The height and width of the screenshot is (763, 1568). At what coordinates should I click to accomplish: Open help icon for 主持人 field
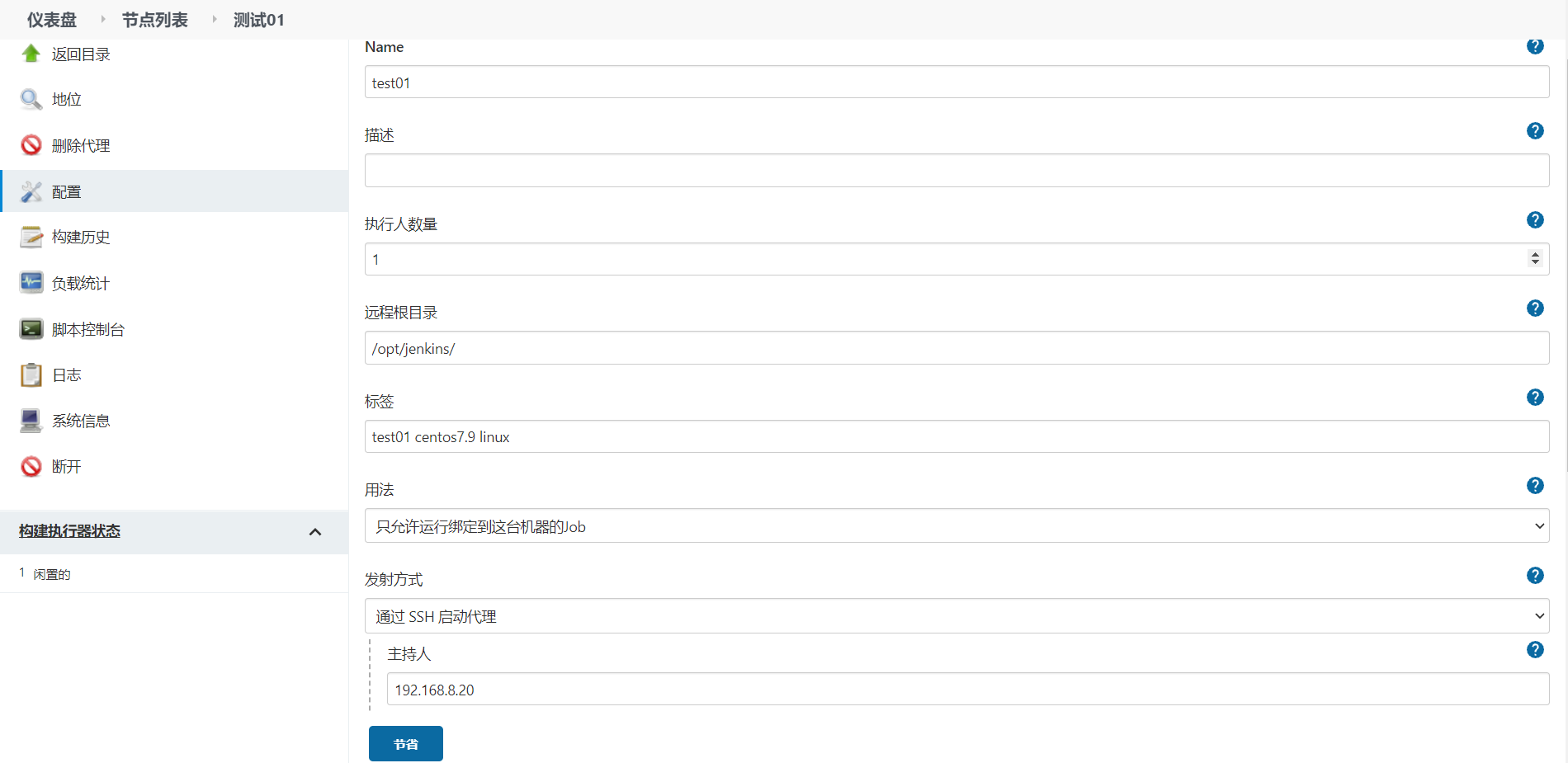pyautogui.click(x=1535, y=650)
